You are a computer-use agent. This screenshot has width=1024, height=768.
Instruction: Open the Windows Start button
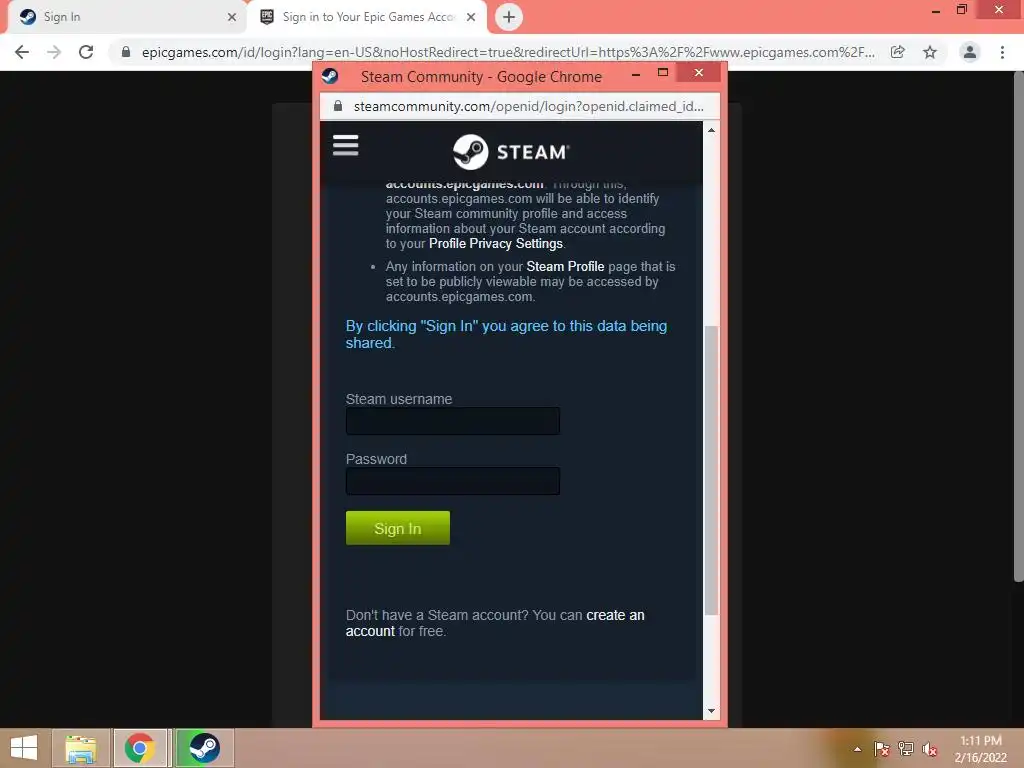click(24, 748)
